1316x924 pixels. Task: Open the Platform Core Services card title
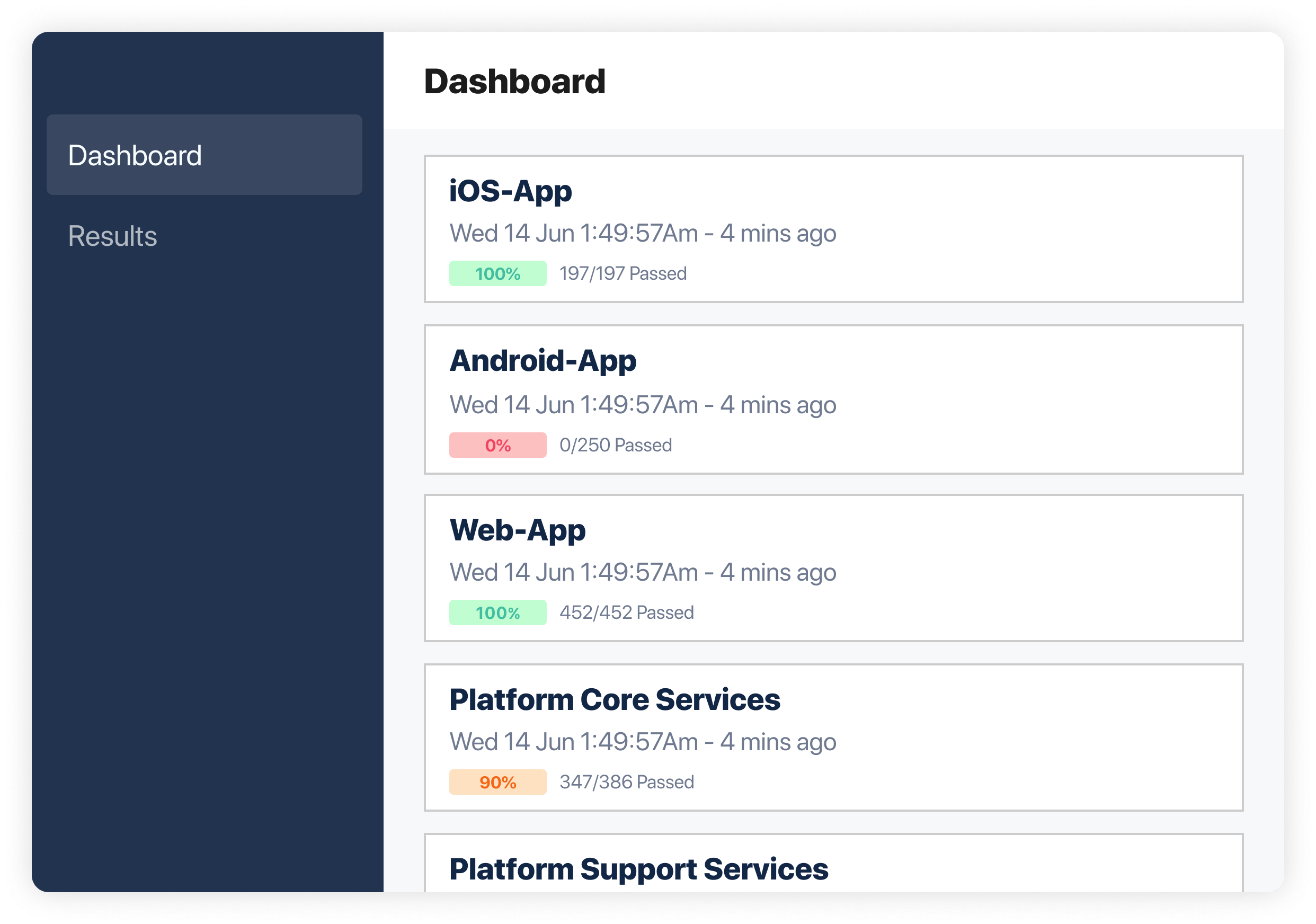615,699
